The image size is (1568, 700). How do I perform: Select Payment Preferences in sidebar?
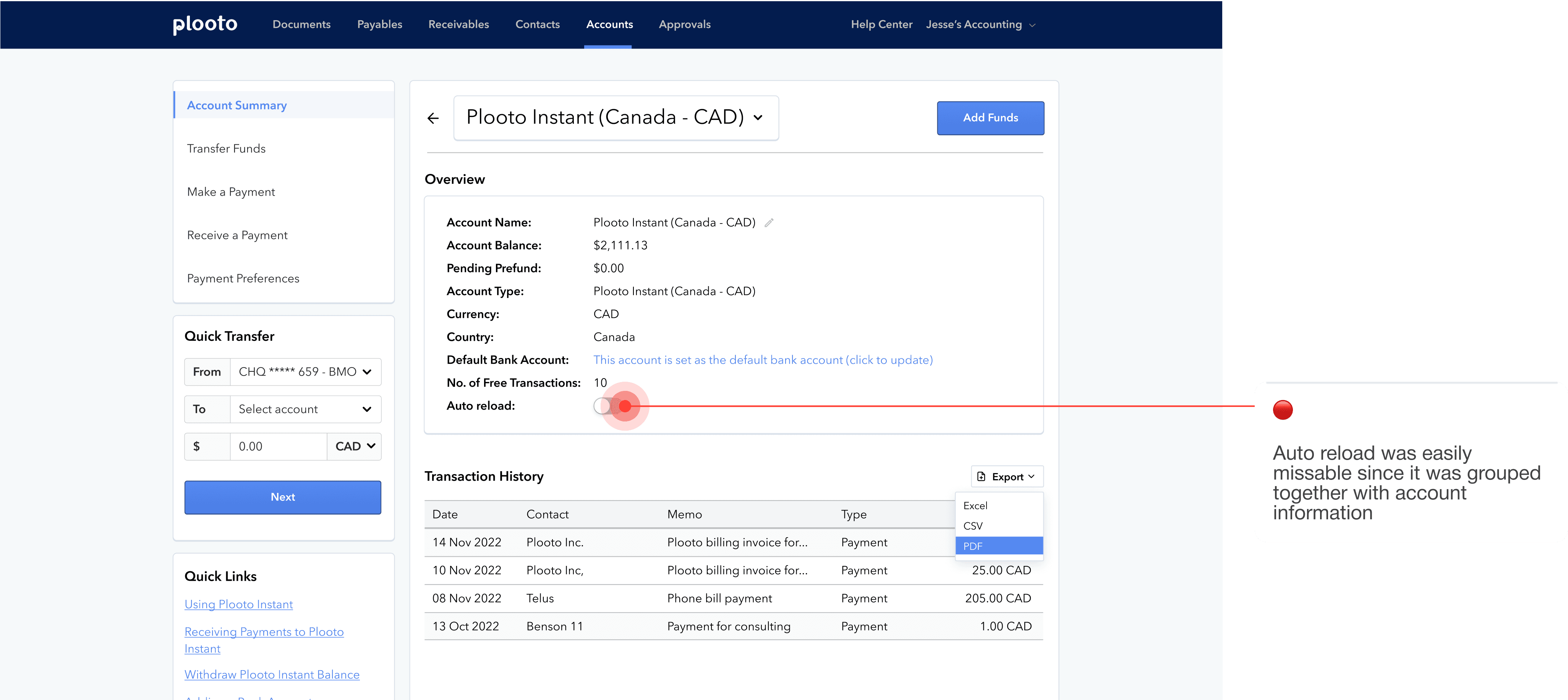243,278
